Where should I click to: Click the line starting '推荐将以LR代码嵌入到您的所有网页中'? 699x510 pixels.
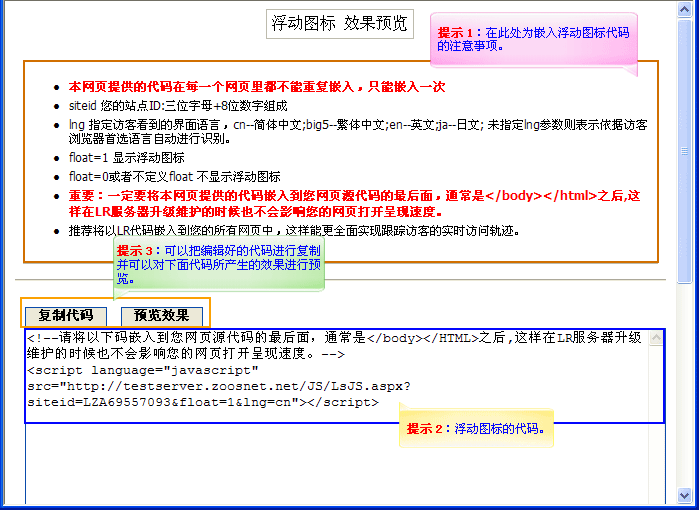[x=294, y=231]
